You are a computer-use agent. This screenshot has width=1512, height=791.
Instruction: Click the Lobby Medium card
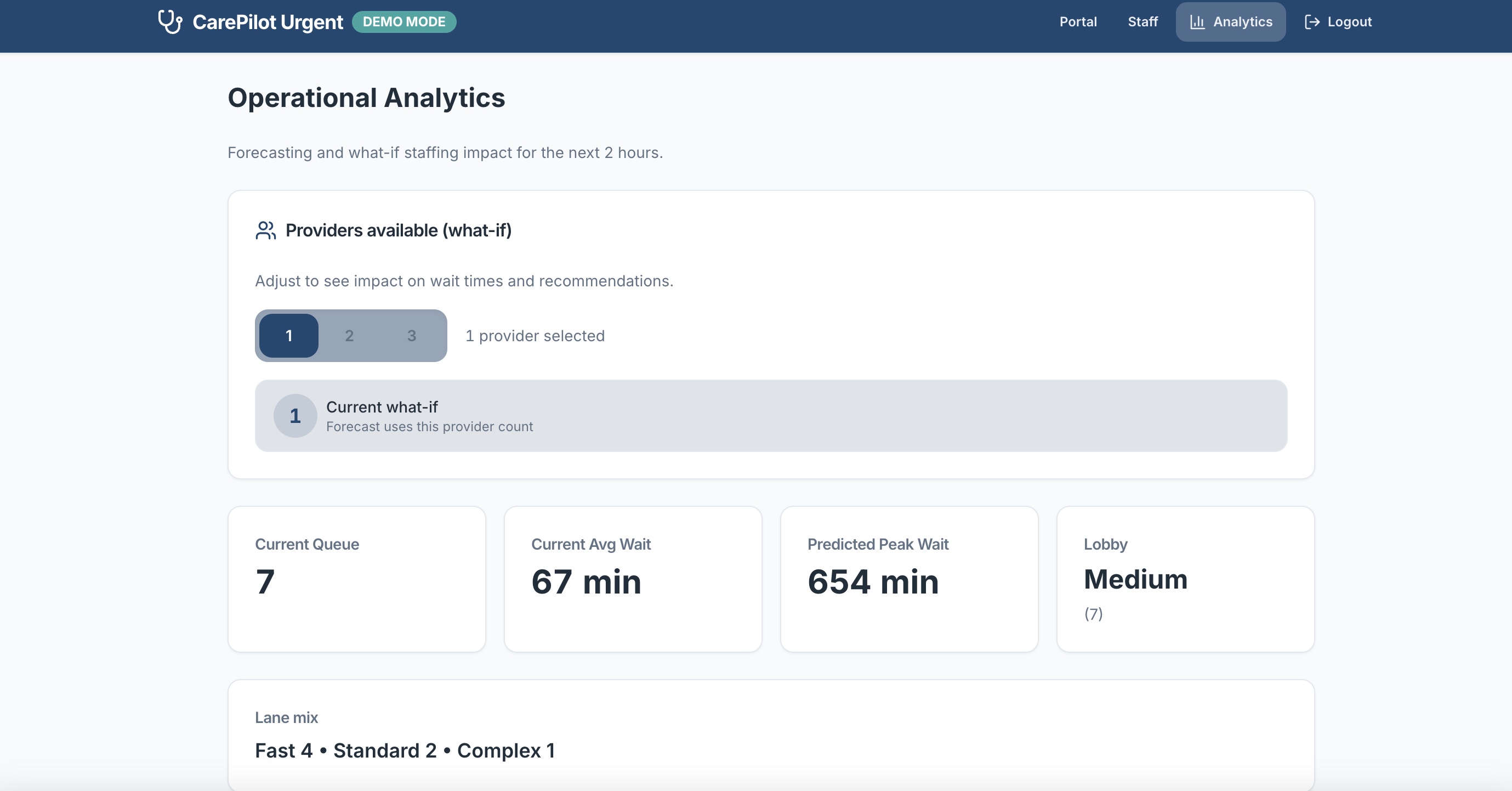pyautogui.click(x=1185, y=578)
